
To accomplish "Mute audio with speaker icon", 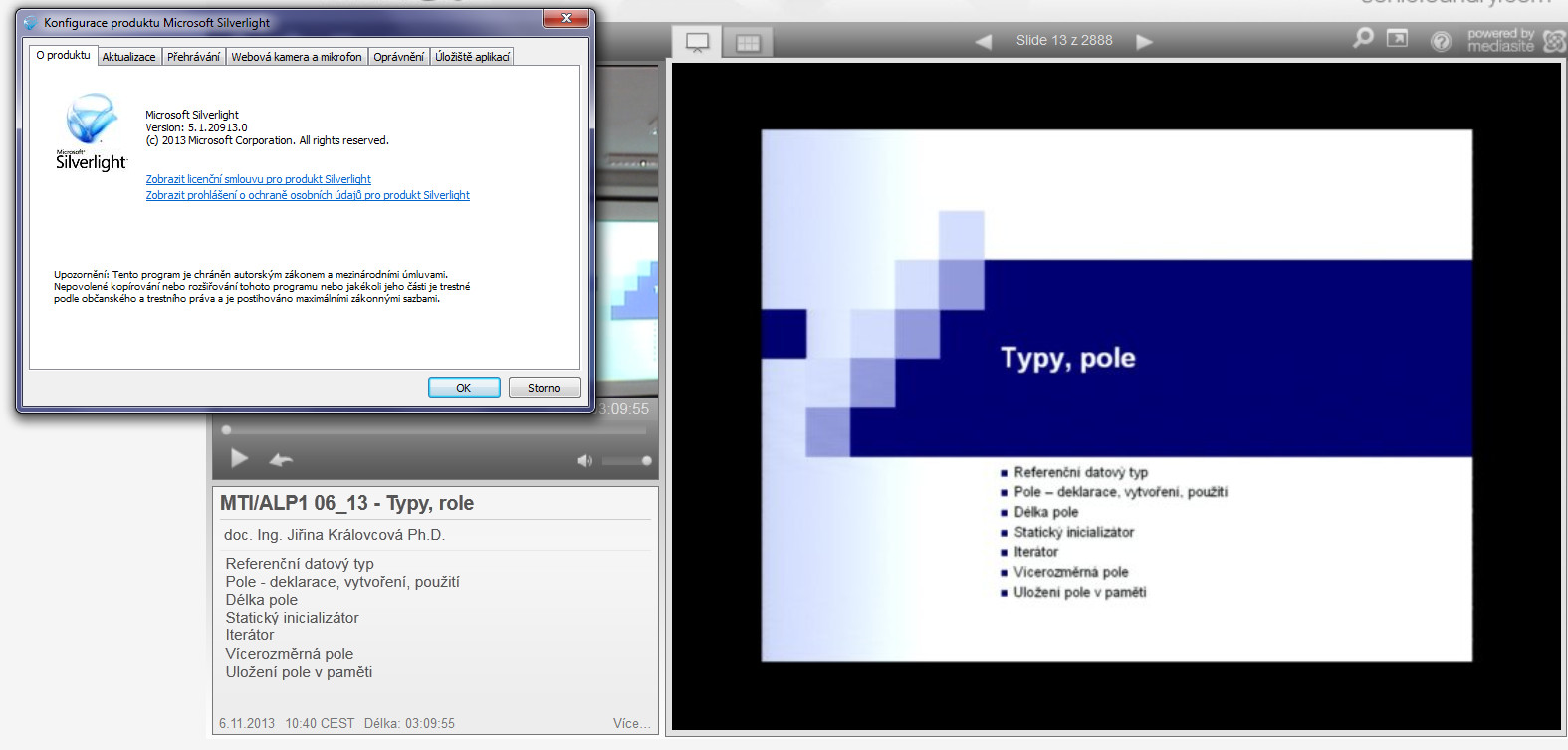I will click(x=584, y=460).
